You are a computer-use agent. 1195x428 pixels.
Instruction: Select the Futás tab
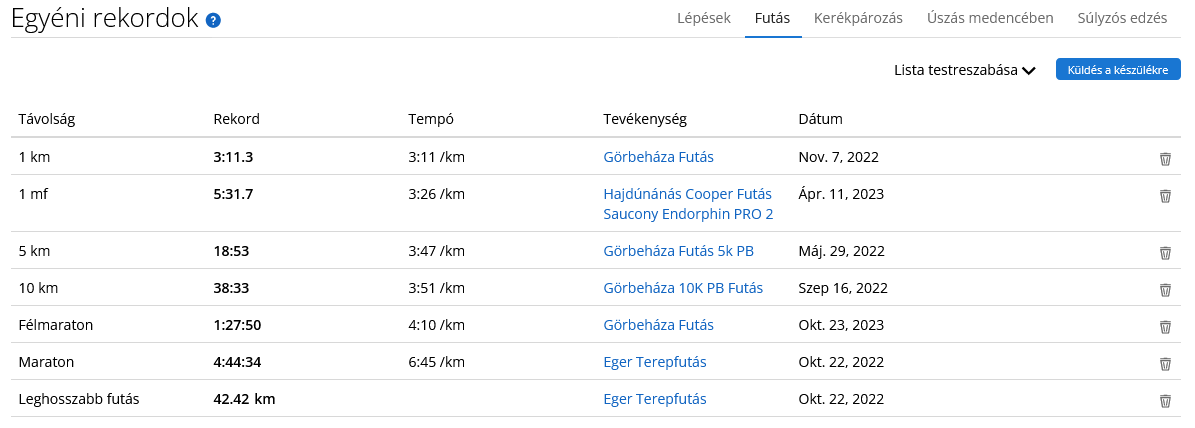(772, 18)
